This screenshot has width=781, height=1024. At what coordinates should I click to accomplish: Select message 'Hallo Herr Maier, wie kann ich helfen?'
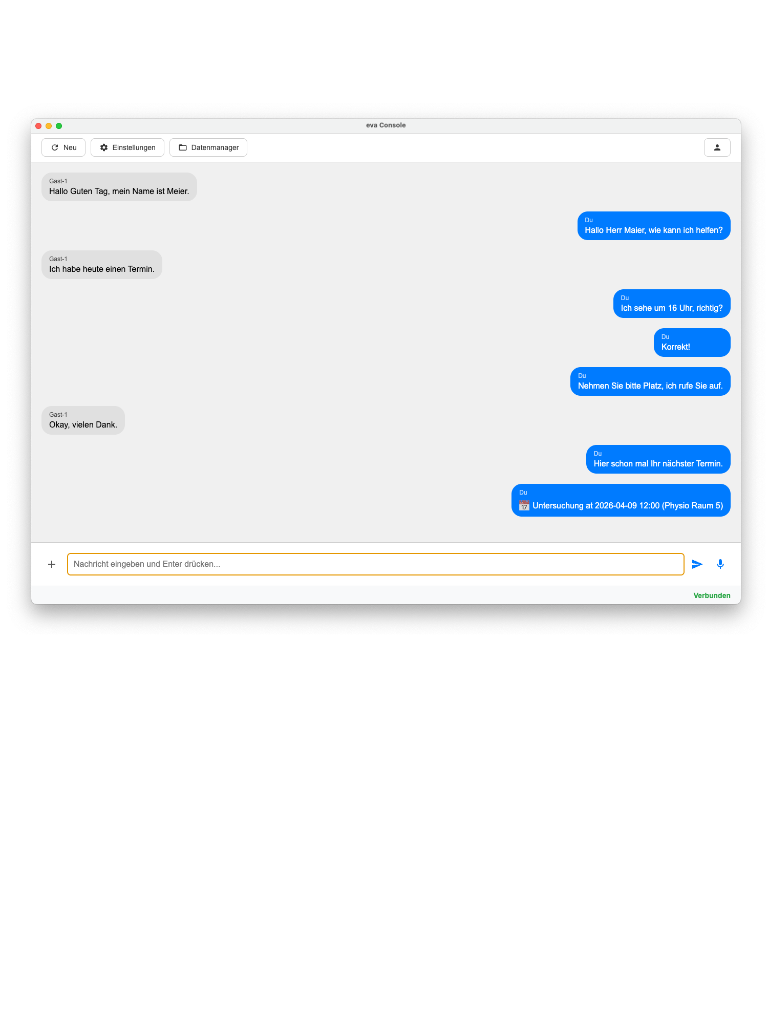pyautogui.click(x=654, y=226)
